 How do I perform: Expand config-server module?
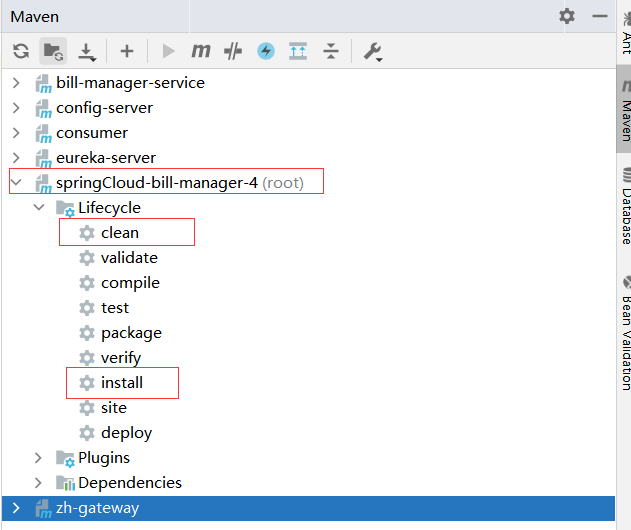coord(16,108)
